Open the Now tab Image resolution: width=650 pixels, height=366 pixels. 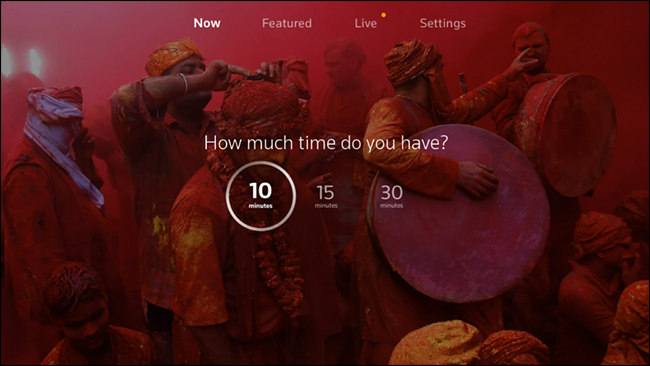(207, 23)
